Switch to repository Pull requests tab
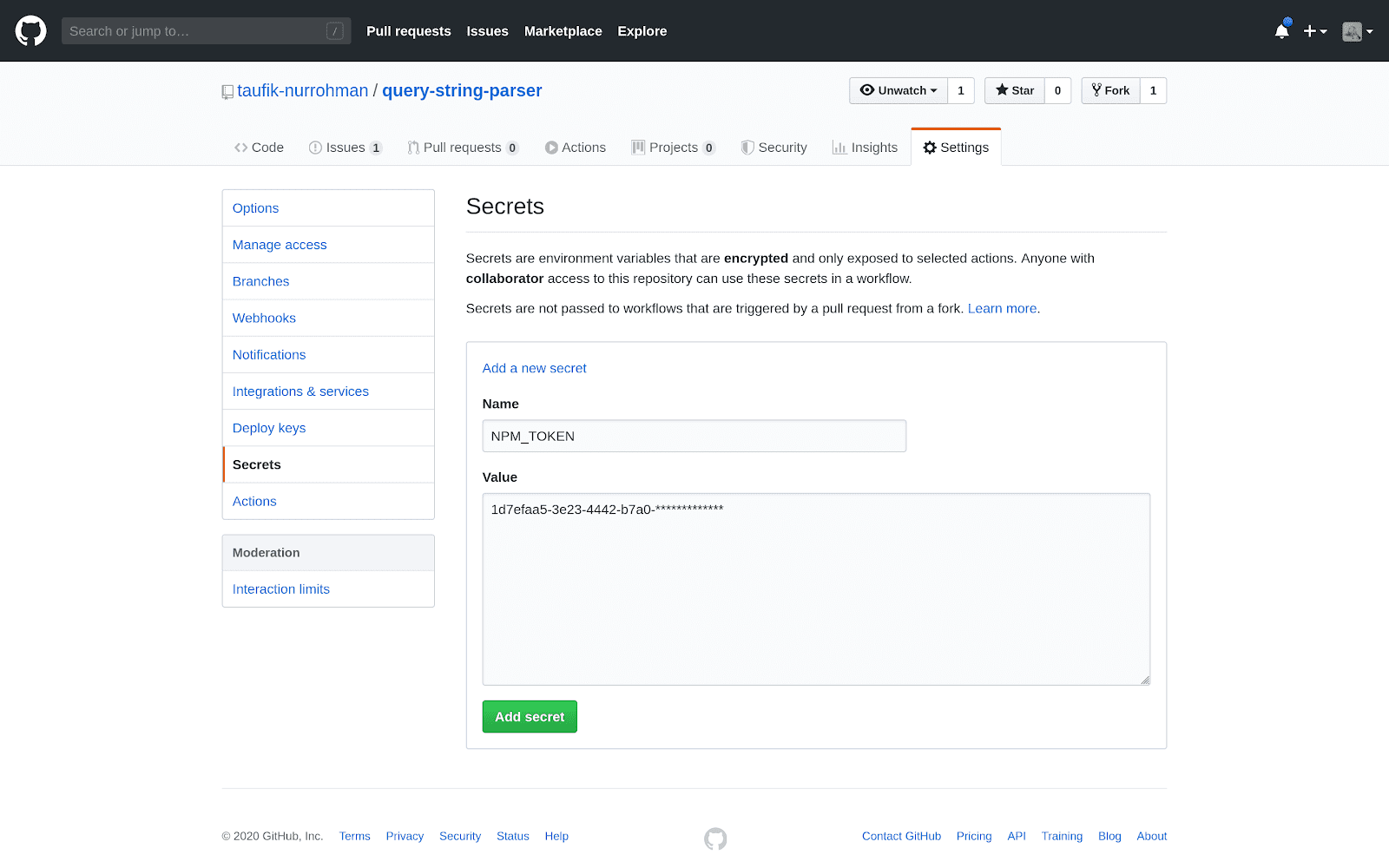1389x868 pixels. (x=463, y=148)
